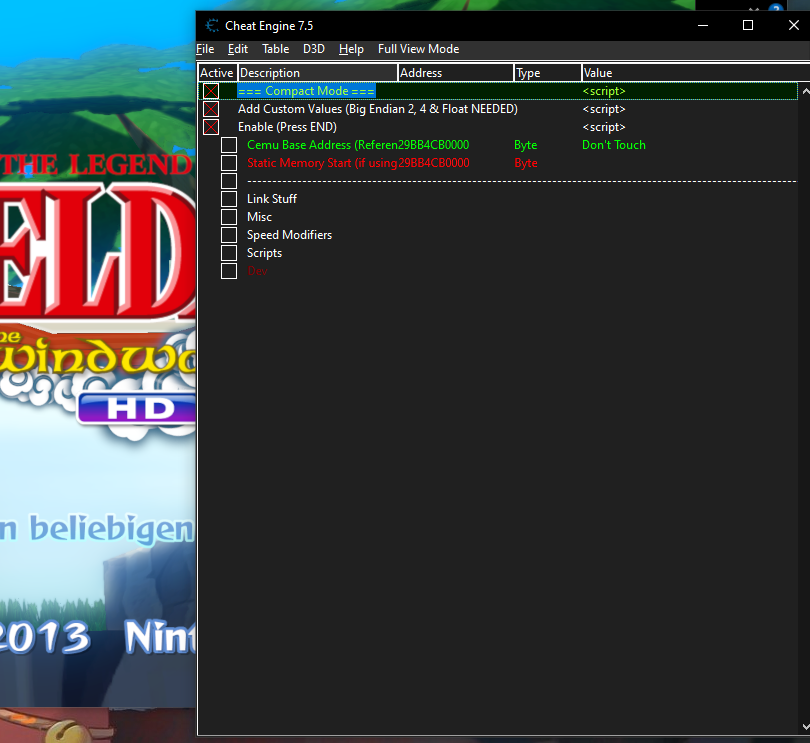The height and width of the screenshot is (743, 810).
Task: Sort by the Value column header
Action: tap(695, 73)
